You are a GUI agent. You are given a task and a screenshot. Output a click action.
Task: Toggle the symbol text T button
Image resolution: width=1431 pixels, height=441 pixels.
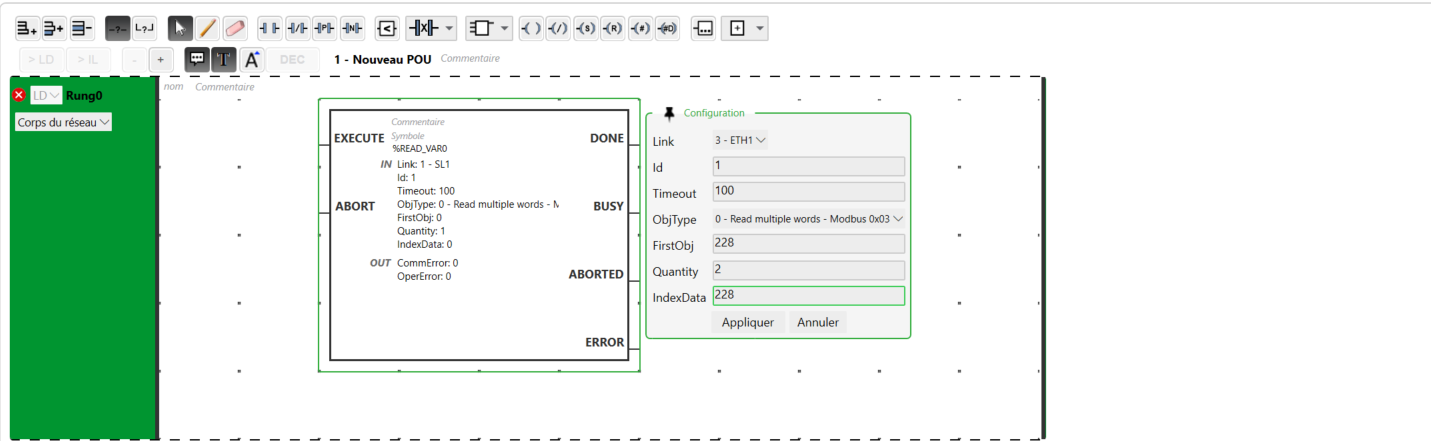(224, 59)
